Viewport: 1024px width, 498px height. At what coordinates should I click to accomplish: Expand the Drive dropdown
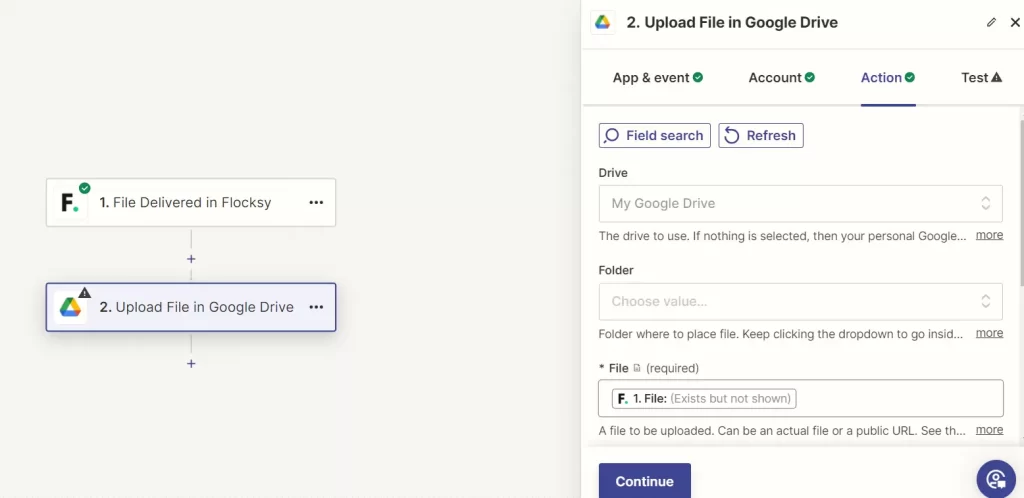pyautogui.click(x=800, y=203)
